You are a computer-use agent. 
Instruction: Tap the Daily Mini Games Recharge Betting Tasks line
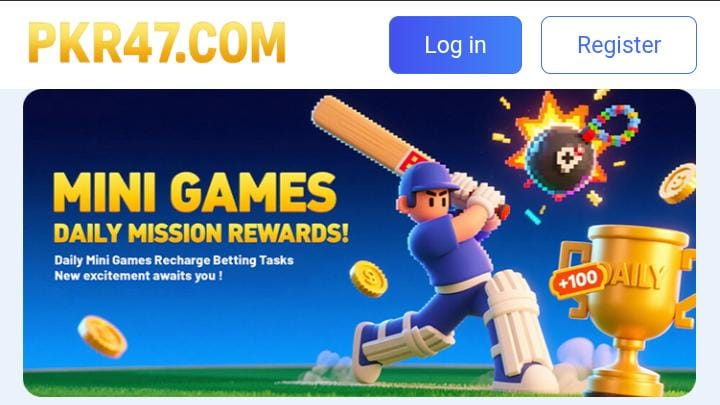(174, 260)
